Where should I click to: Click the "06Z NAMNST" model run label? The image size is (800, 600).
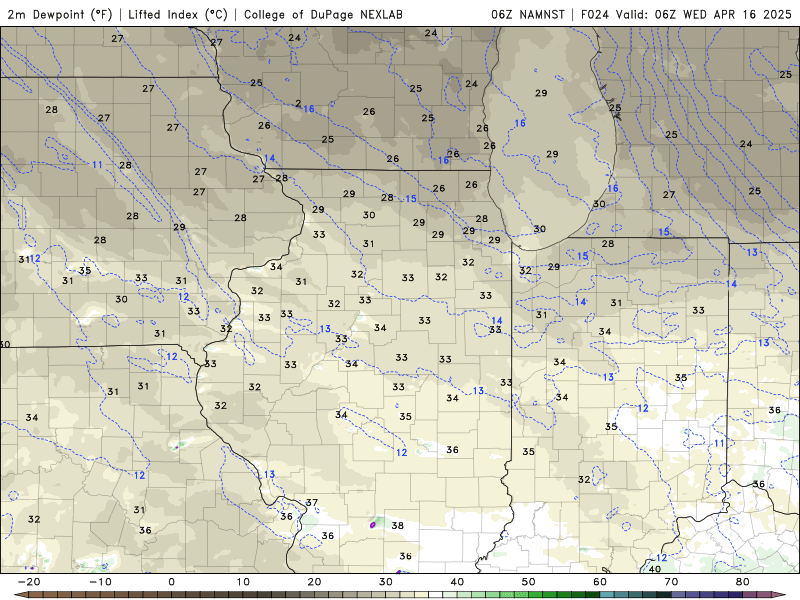click(528, 14)
